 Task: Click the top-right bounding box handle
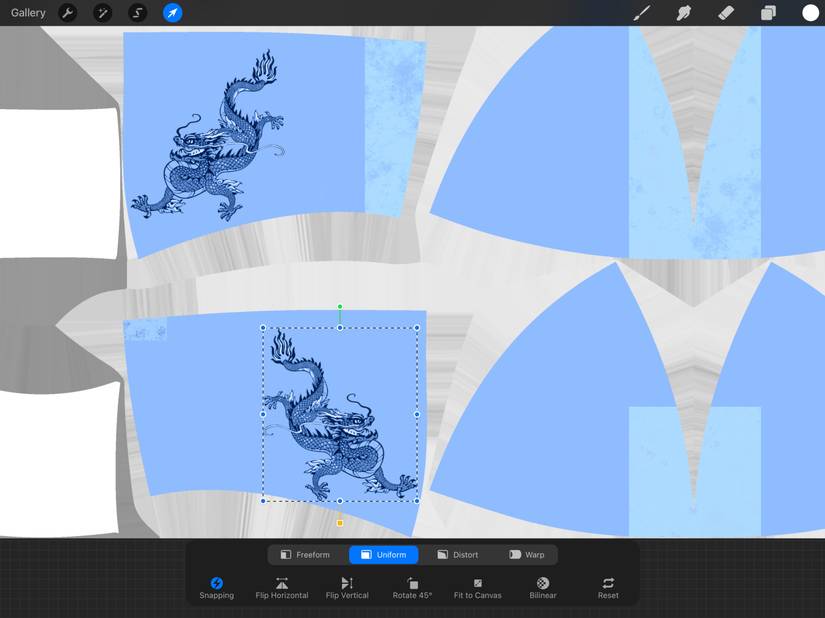pos(417,328)
